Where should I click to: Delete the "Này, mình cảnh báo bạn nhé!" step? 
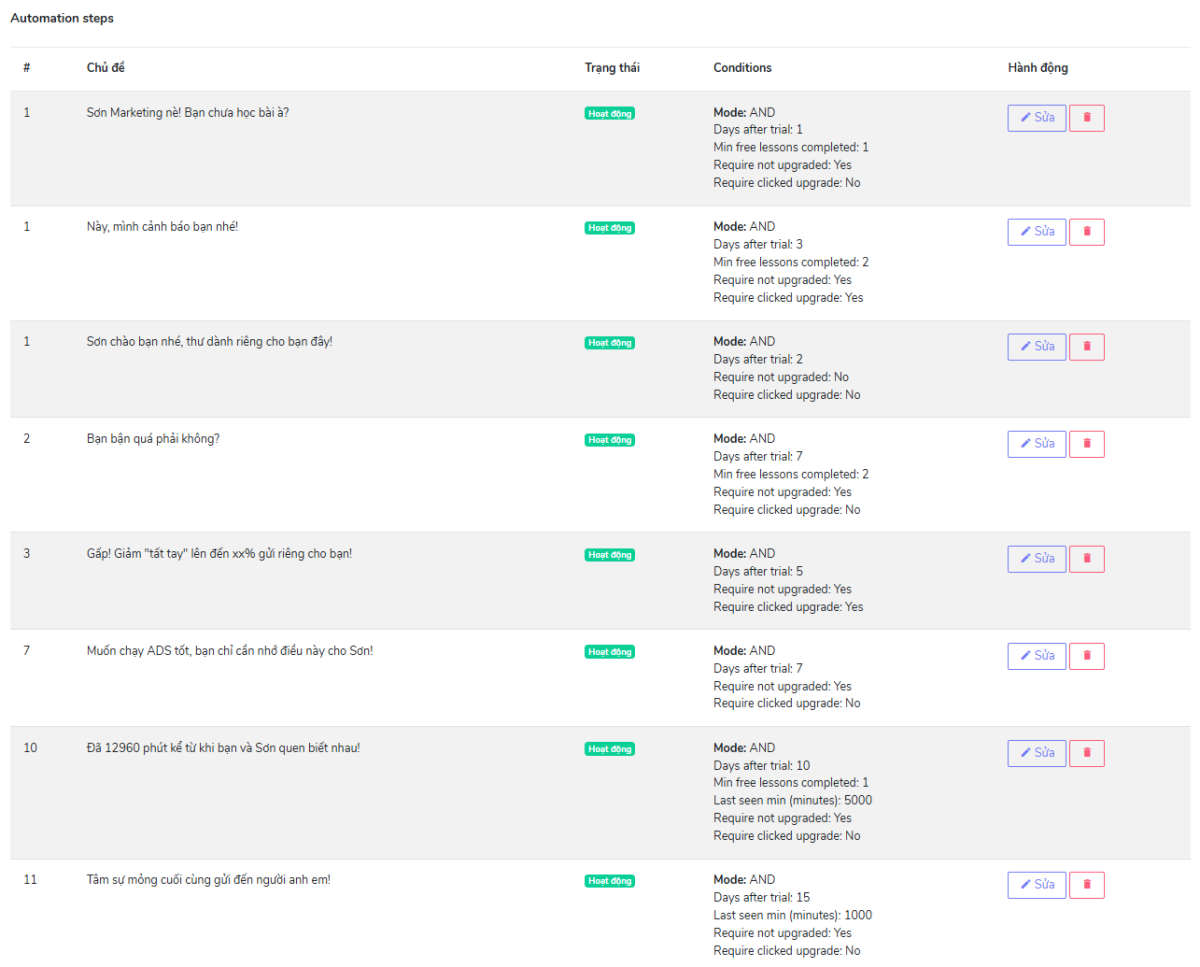(1087, 232)
